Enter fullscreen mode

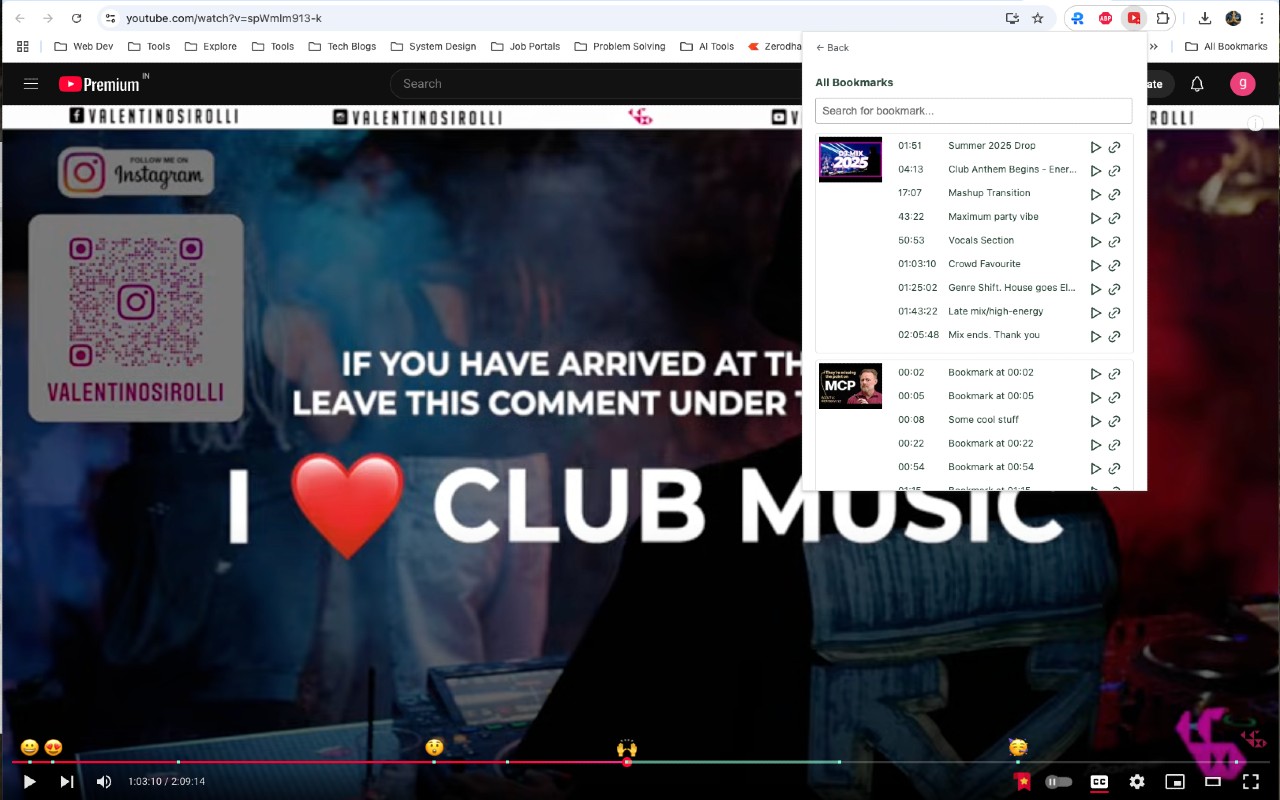click(x=1251, y=781)
